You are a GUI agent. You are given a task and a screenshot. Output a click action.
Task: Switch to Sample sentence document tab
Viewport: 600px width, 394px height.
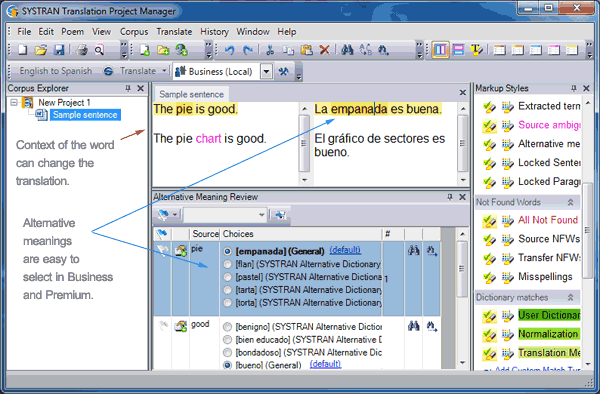pos(191,94)
